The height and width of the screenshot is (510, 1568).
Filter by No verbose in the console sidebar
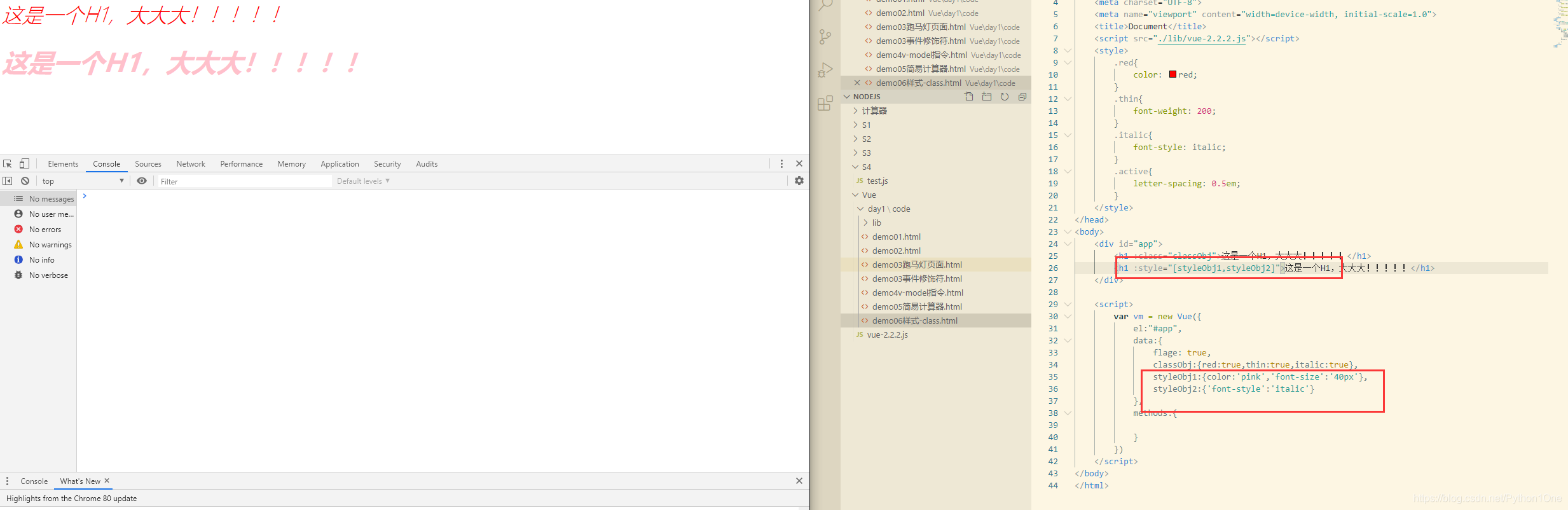38,275
